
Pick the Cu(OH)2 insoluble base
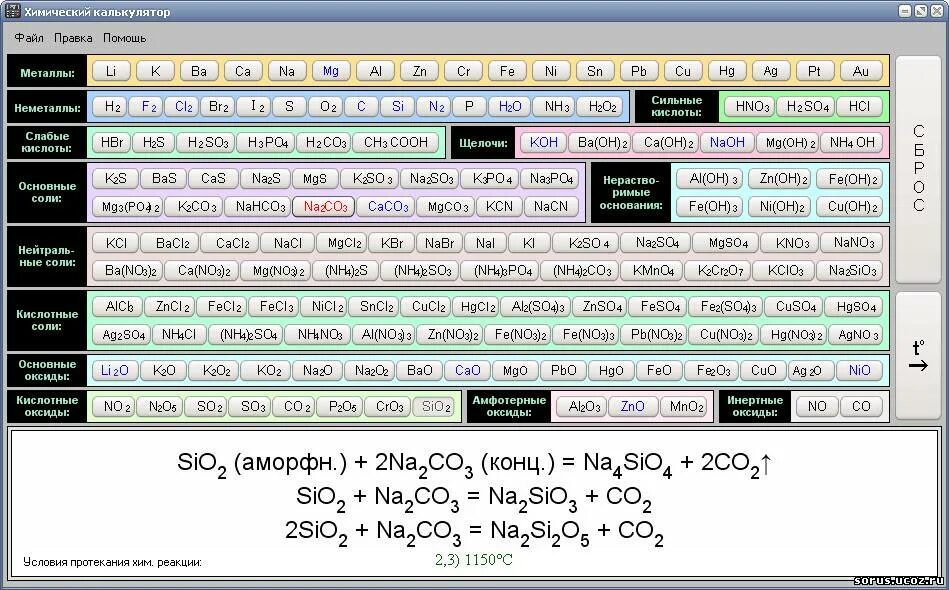(852, 207)
